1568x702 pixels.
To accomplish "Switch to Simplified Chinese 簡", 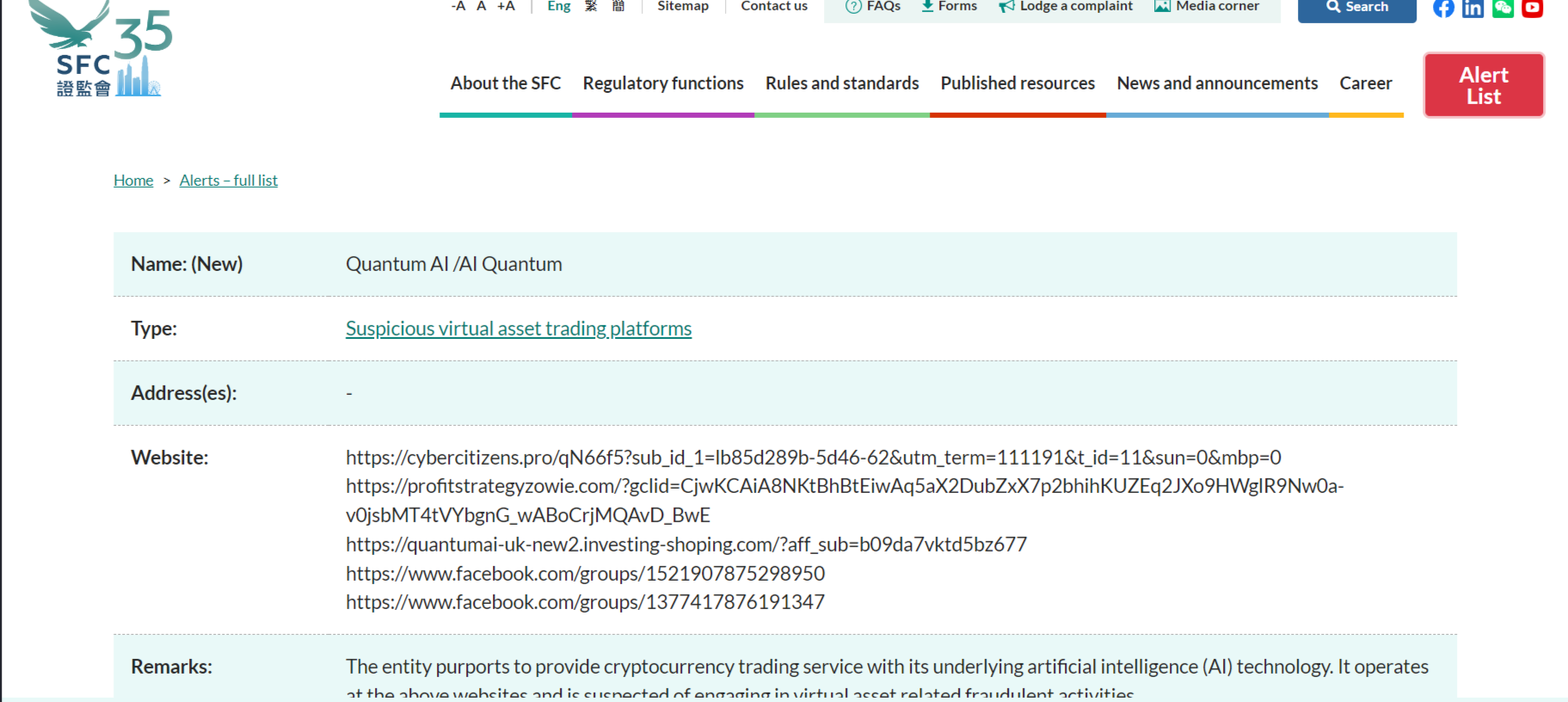I will [x=618, y=6].
